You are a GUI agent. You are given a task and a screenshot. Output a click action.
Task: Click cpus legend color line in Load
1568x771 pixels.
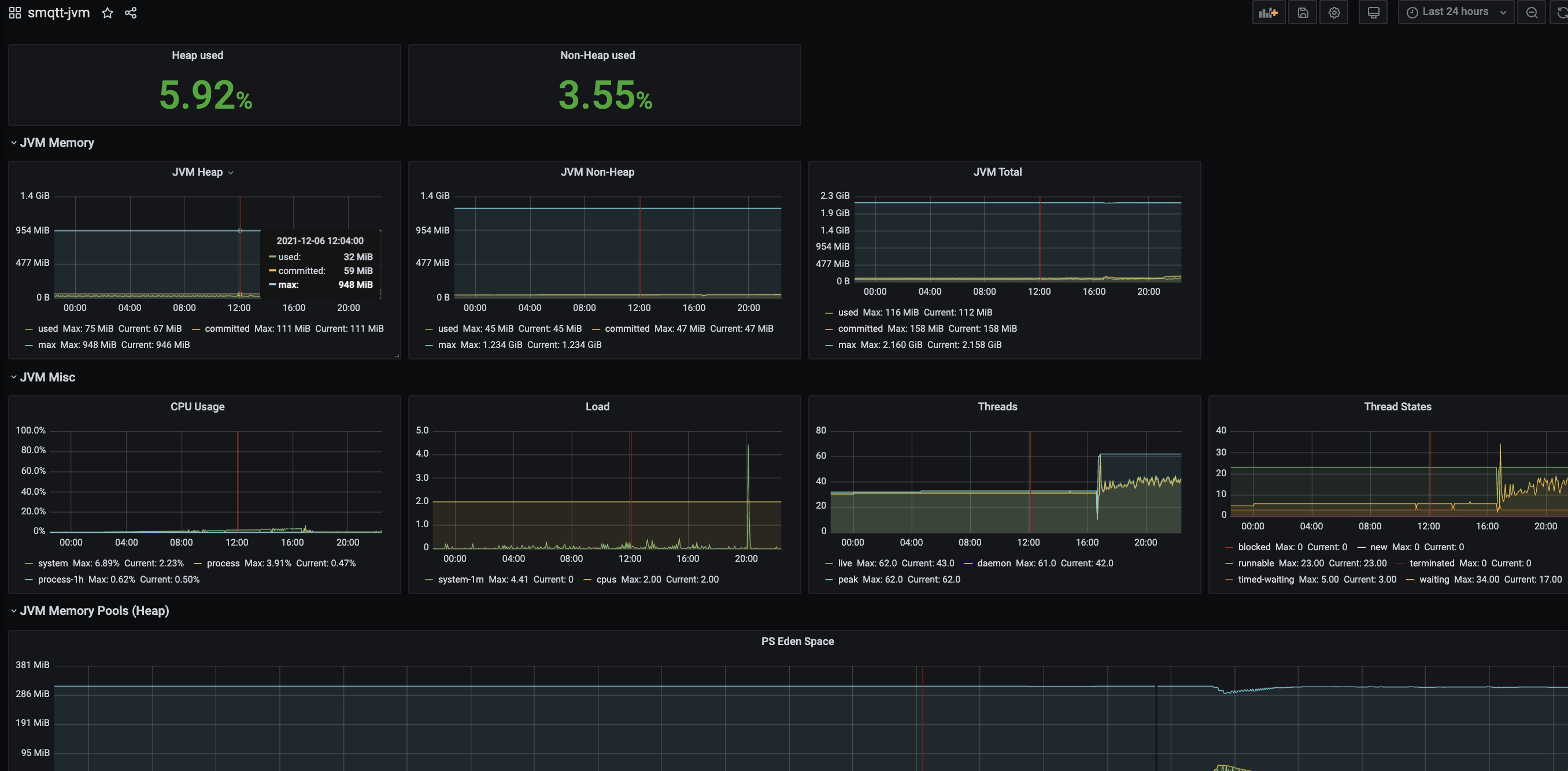coord(587,580)
